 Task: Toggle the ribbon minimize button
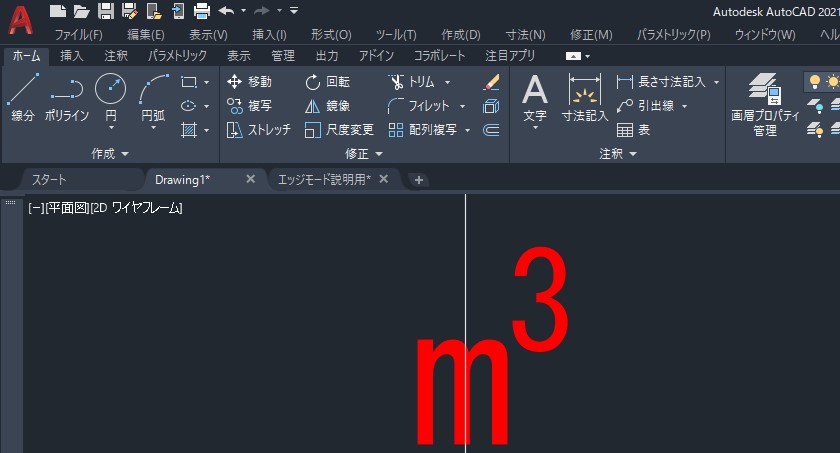click(x=578, y=56)
